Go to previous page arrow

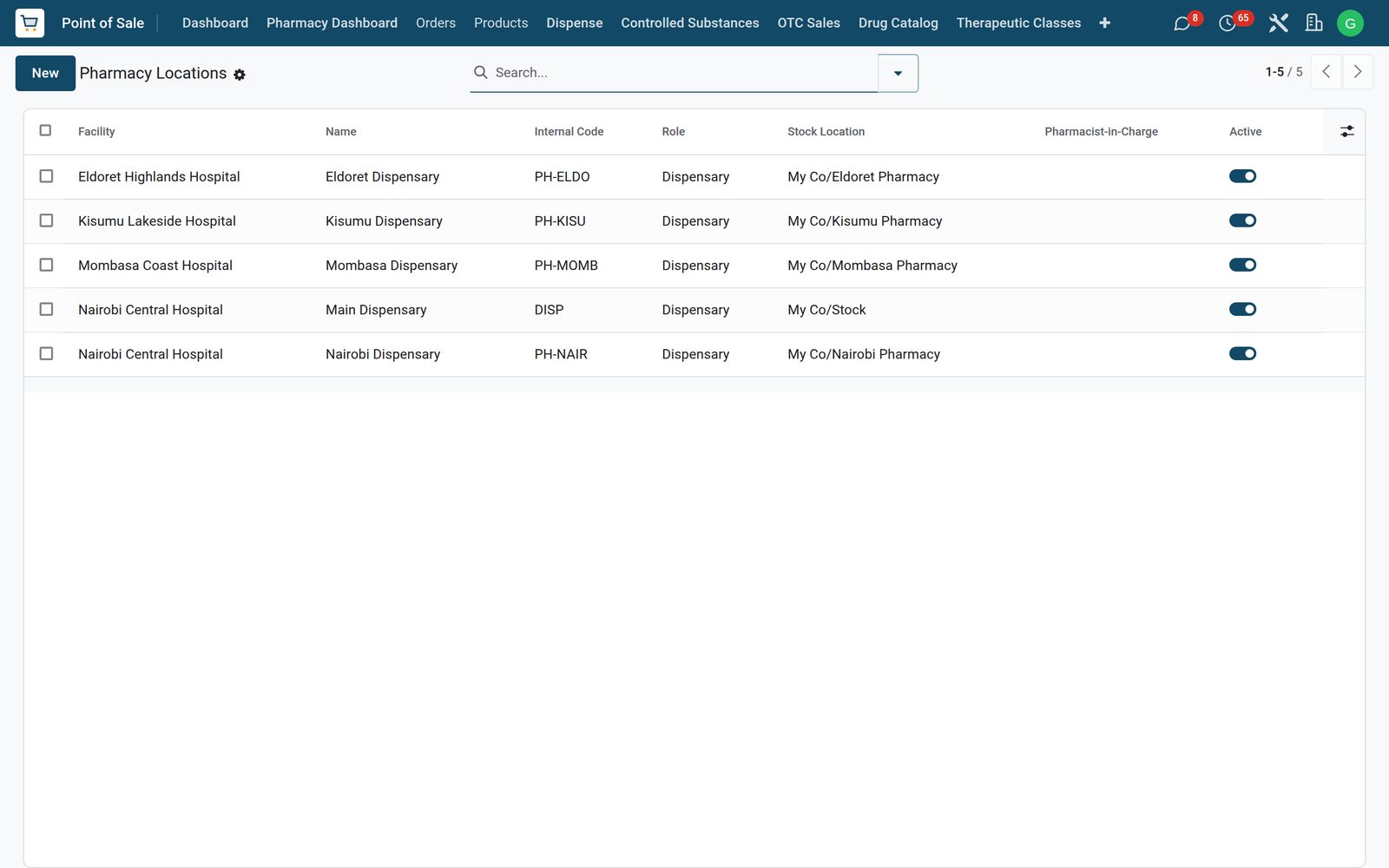(1326, 72)
